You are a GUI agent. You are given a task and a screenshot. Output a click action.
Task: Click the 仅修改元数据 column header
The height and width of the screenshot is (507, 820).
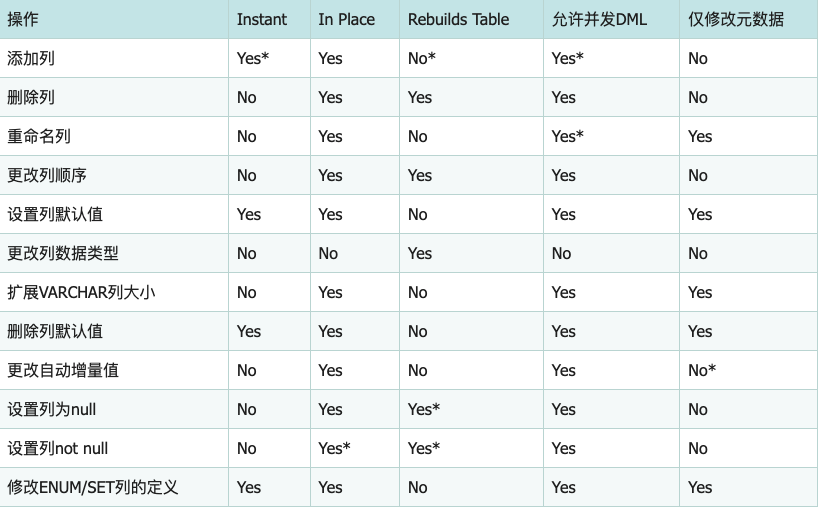[x=736, y=19]
